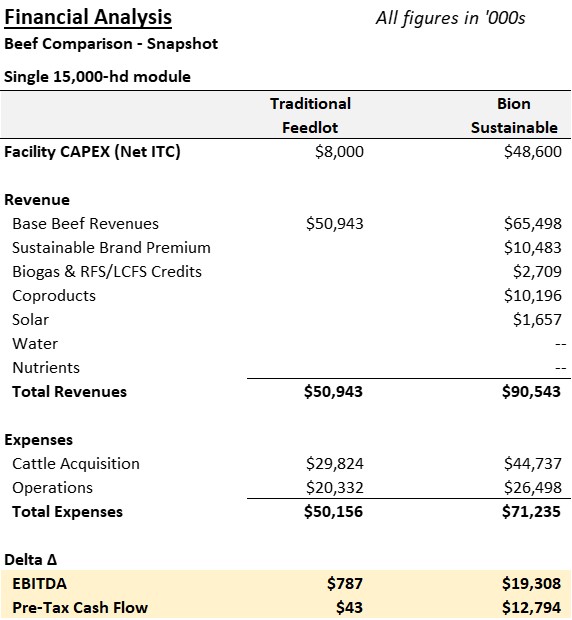The image size is (572, 620).
Task: Select Biogas & RFS/LCFS Credits label
Action: 107,272
